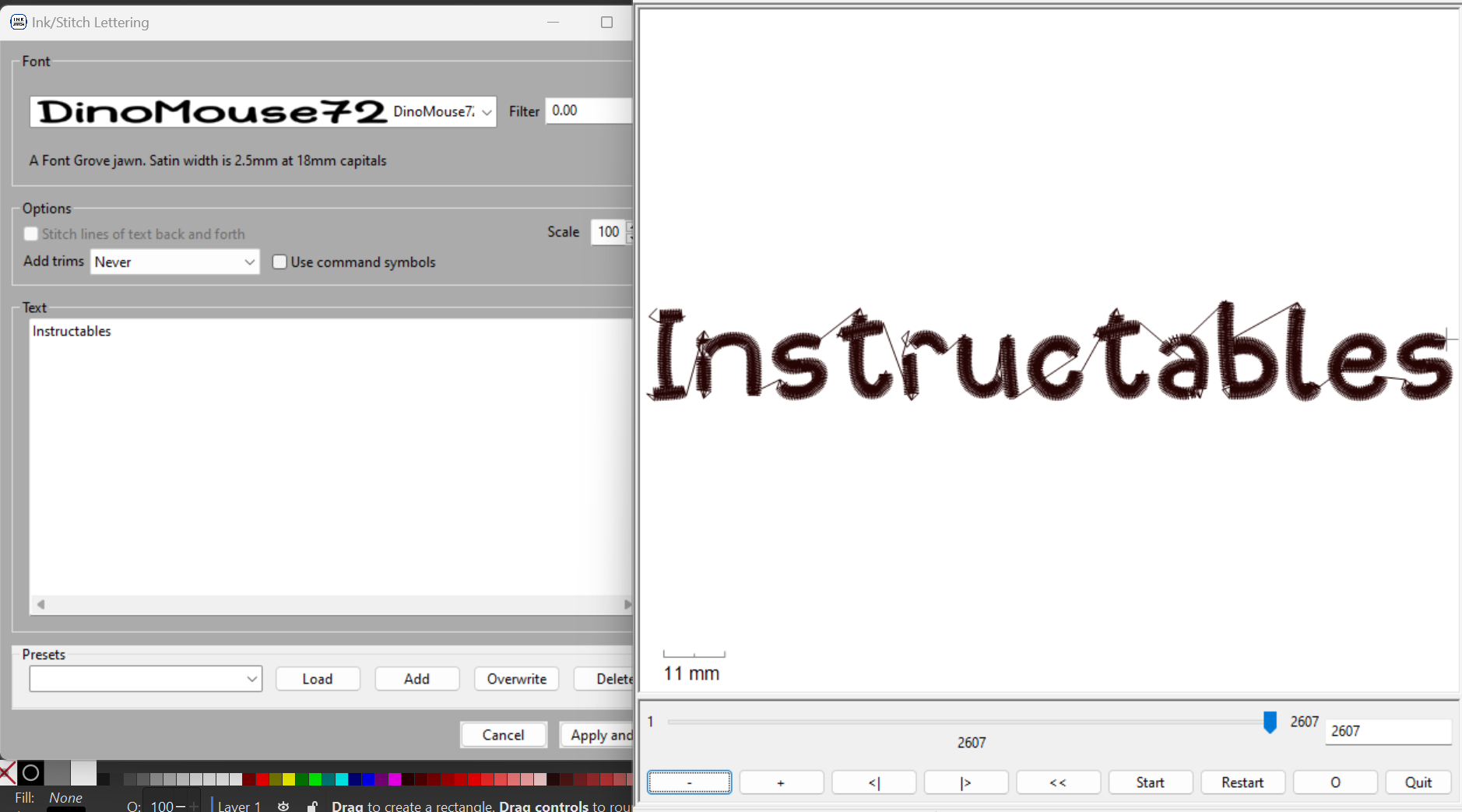
Task: Maximize the Ink/Stitch Lettering window
Action: (607, 22)
